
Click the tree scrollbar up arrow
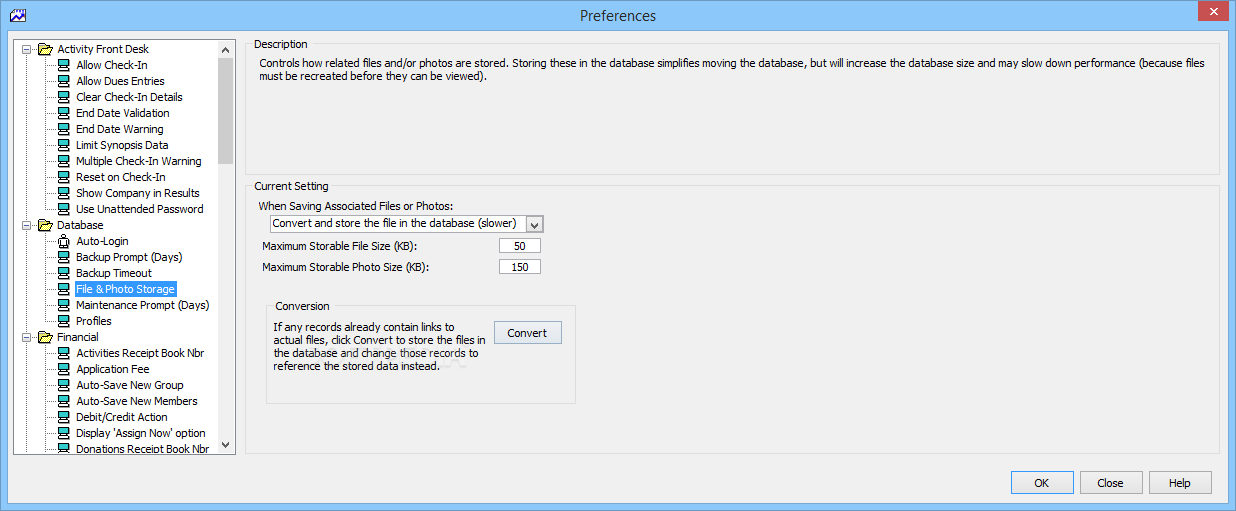pos(225,49)
